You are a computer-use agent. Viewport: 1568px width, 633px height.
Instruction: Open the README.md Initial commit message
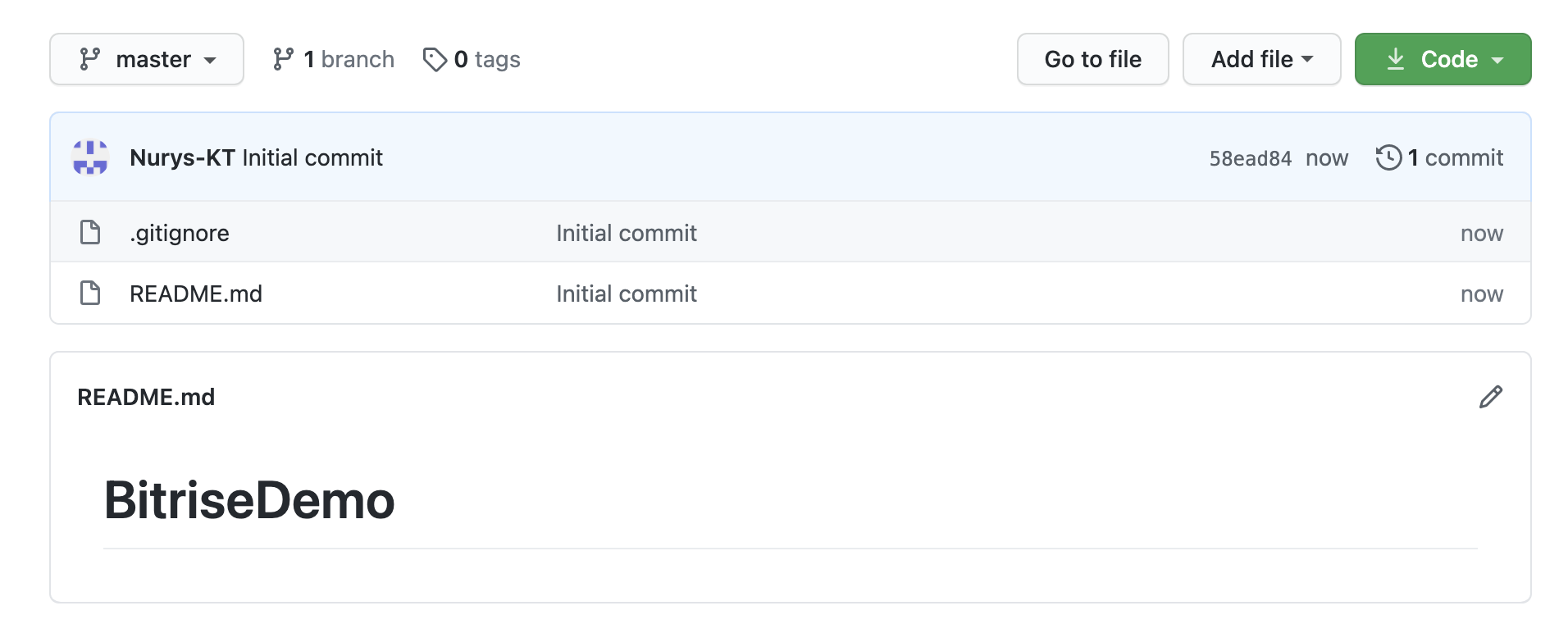(x=627, y=294)
